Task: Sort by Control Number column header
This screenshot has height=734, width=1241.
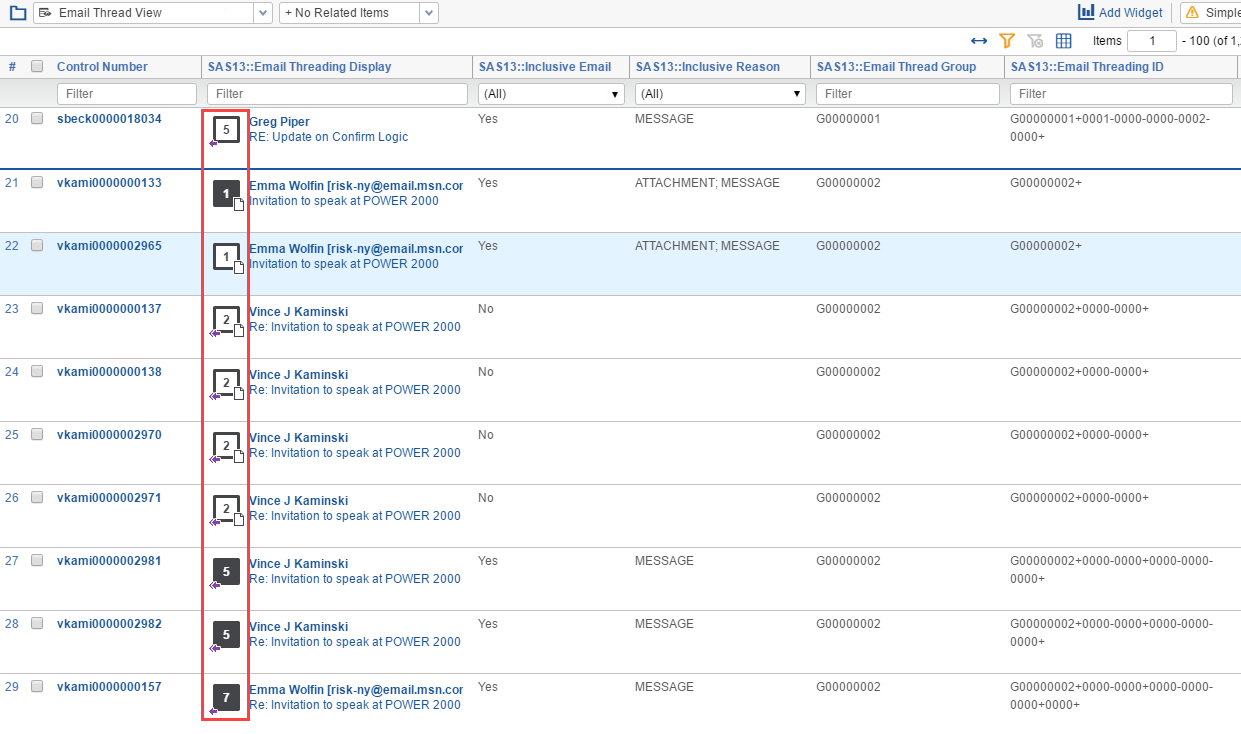Action: pyautogui.click(x=102, y=67)
